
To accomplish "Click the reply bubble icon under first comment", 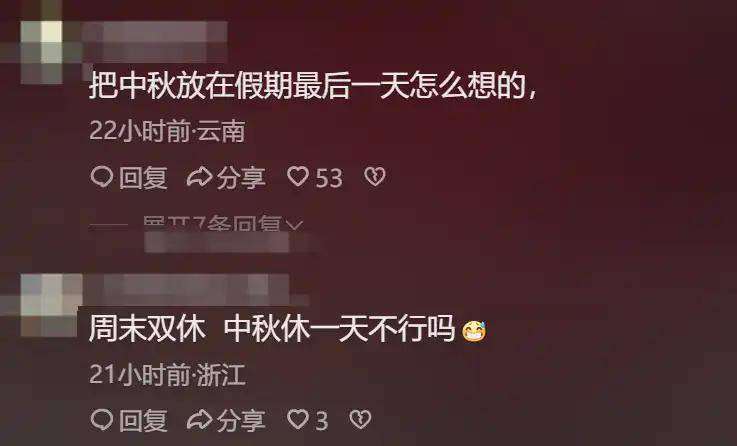I will tap(102, 177).
